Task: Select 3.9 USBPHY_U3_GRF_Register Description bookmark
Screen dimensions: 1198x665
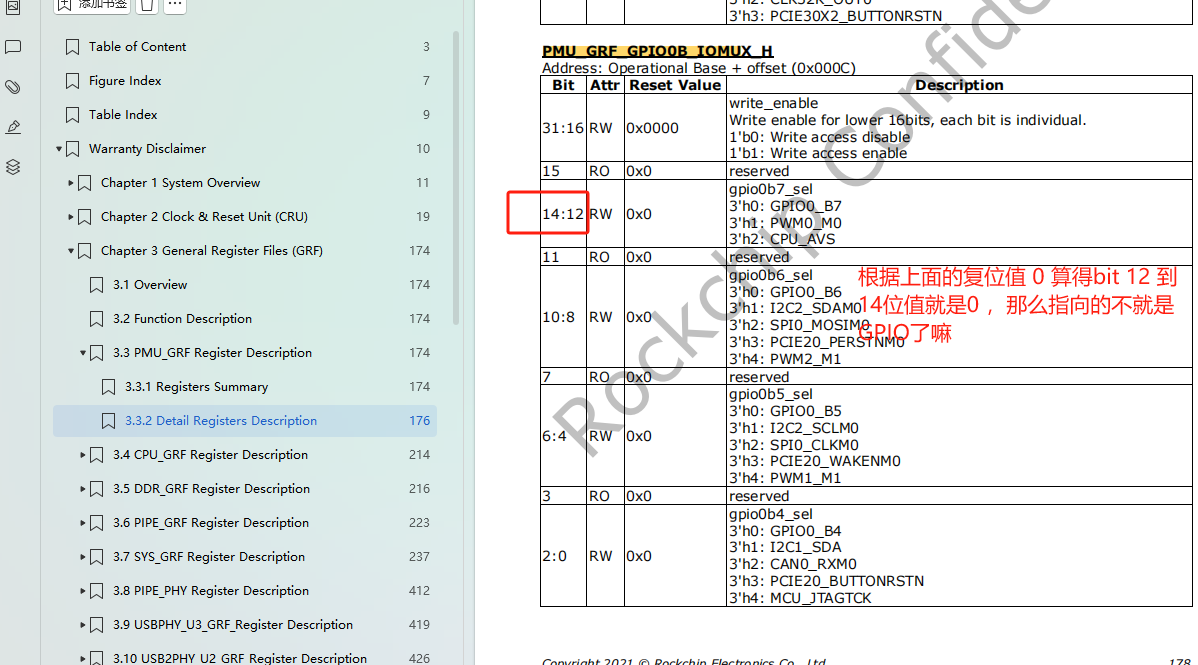Action: [x=233, y=624]
